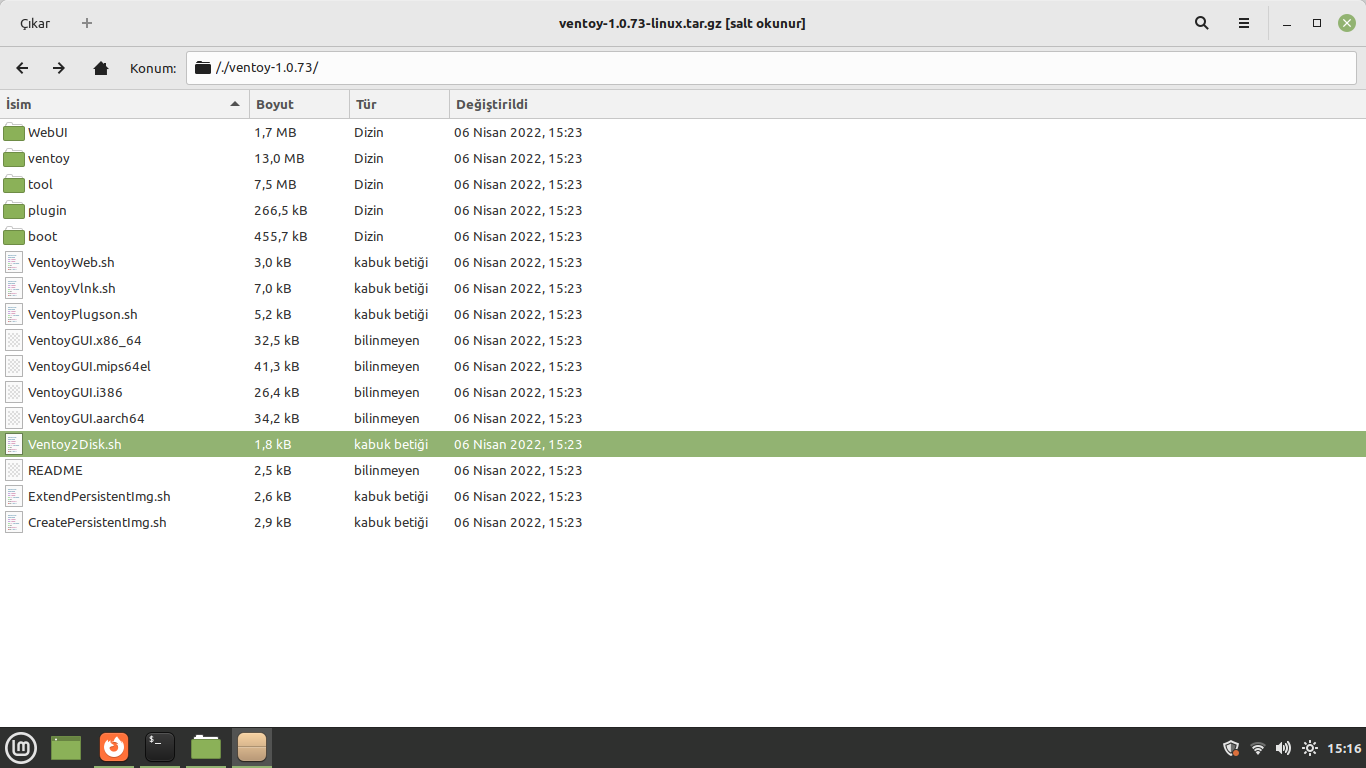The image size is (1366, 768).
Task: Open the 15:16 clock calendar
Action: pyautogui.click(x=1344, y=748)
